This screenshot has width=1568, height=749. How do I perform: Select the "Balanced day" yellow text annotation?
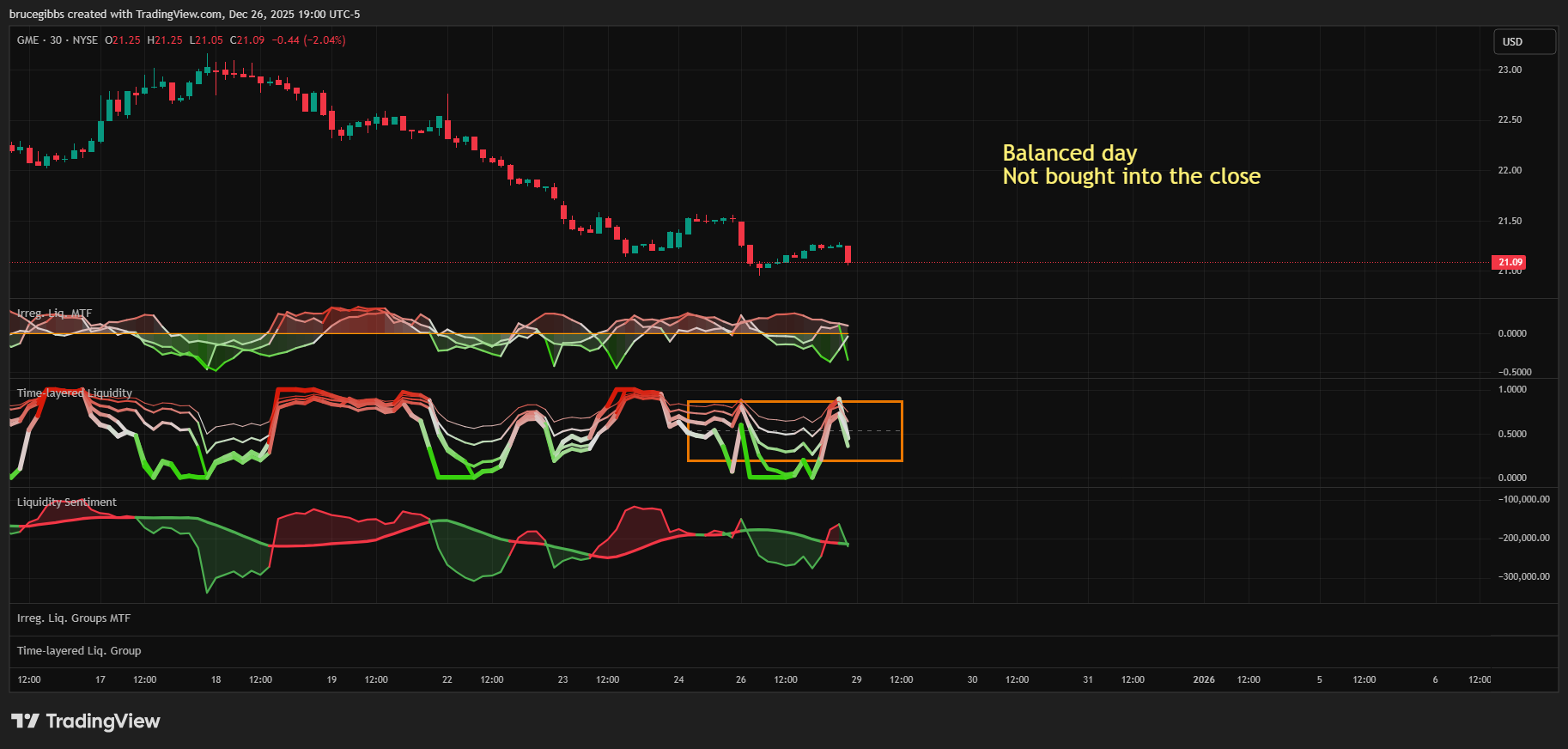point(1069,153)
